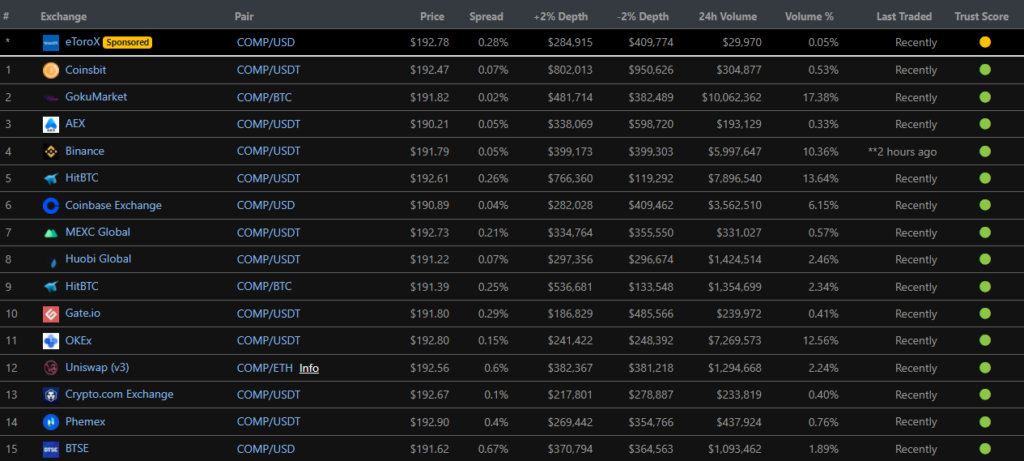This screenshot has height=461, width=1024.
Task: Click the $192.90 Phemex price
Action: pyautogui.click(x=430, y=422)
